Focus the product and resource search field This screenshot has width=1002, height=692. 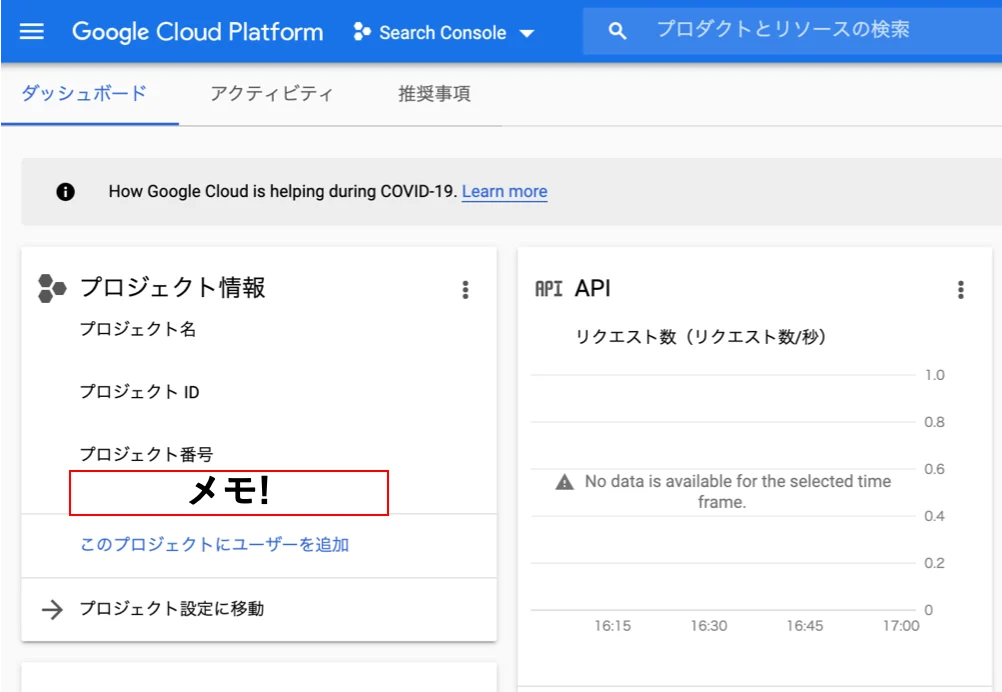[x=792, y=30]
